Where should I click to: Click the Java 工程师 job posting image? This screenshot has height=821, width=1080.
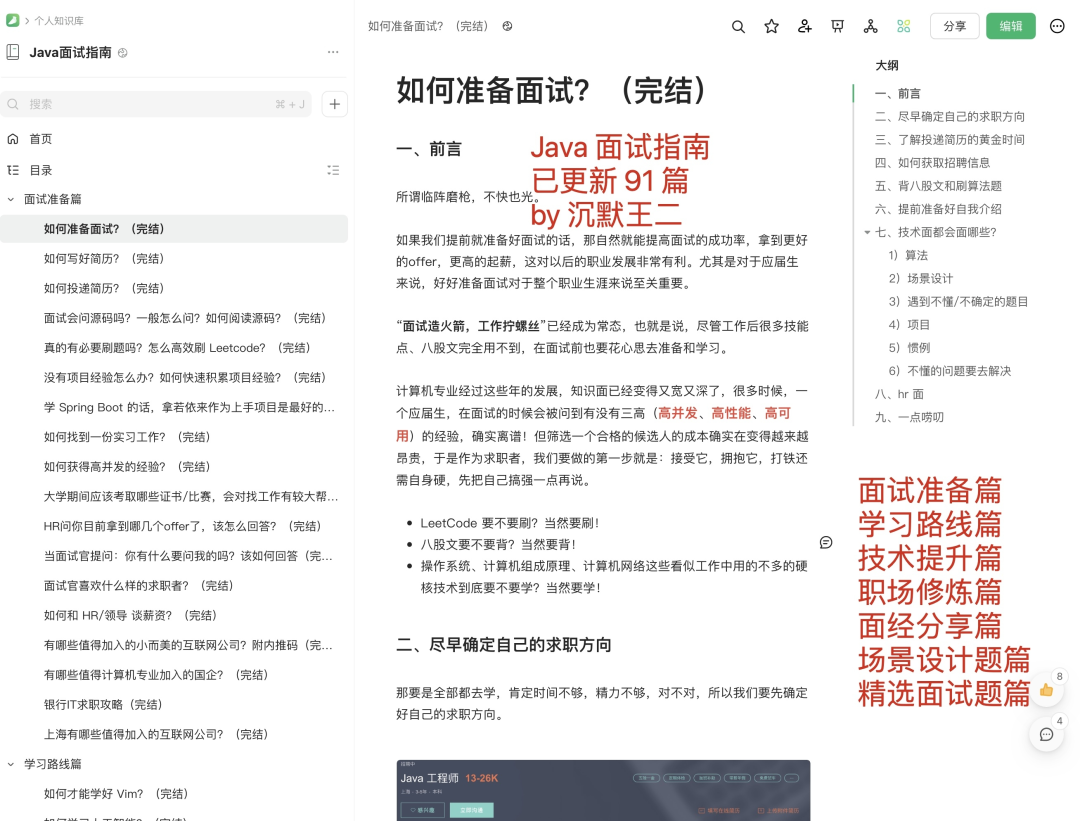603,790
